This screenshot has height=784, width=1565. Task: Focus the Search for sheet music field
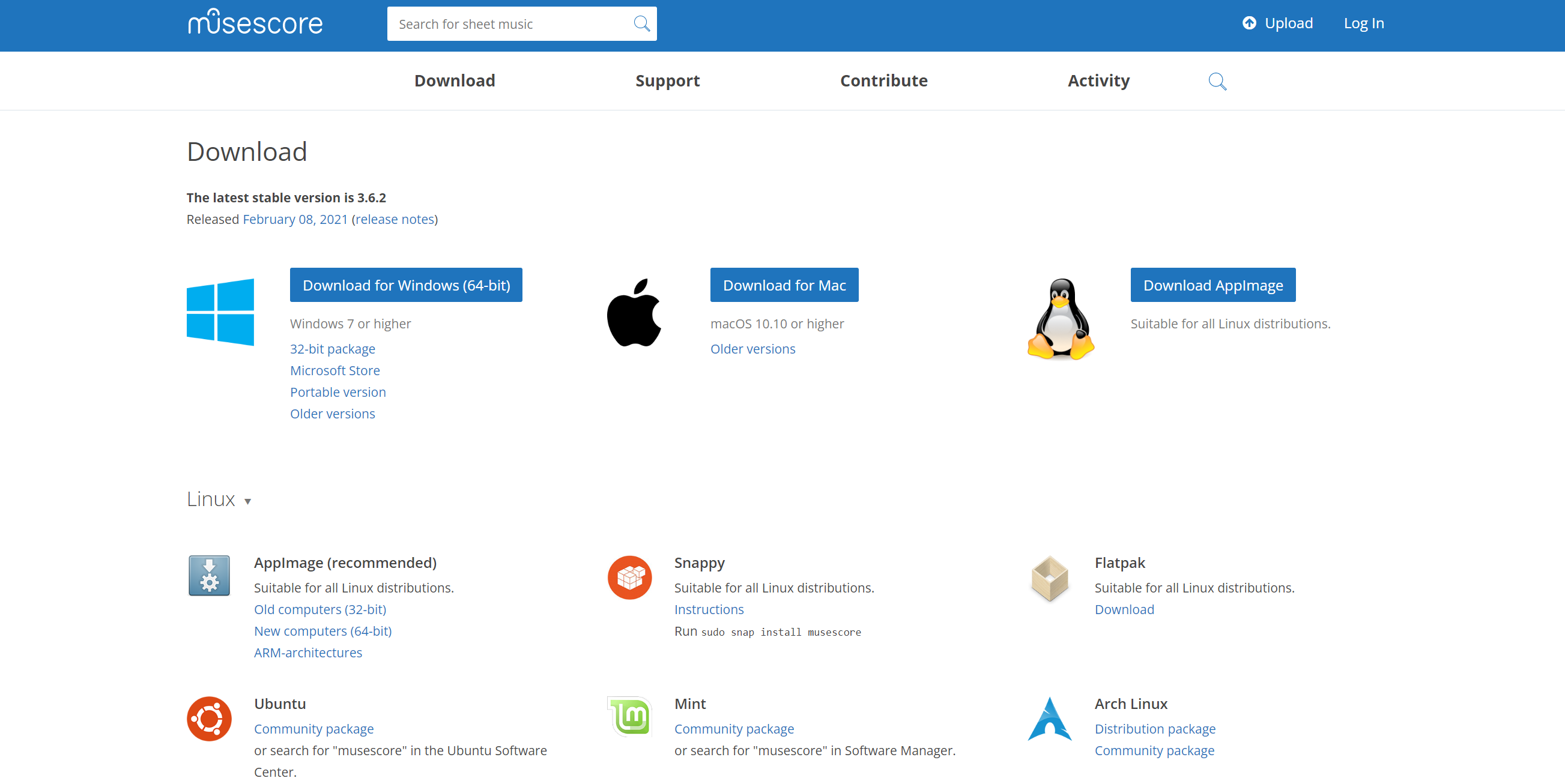(x=510, y=23)
